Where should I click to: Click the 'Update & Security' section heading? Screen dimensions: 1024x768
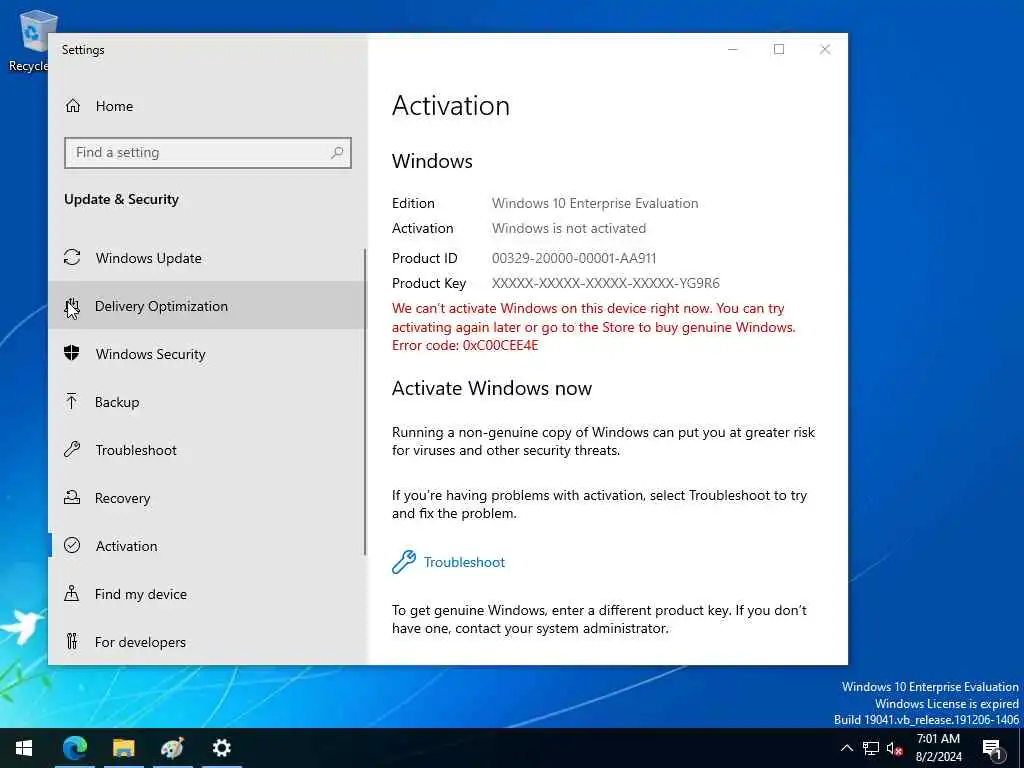pyautogui.click(x=121, y=199)
